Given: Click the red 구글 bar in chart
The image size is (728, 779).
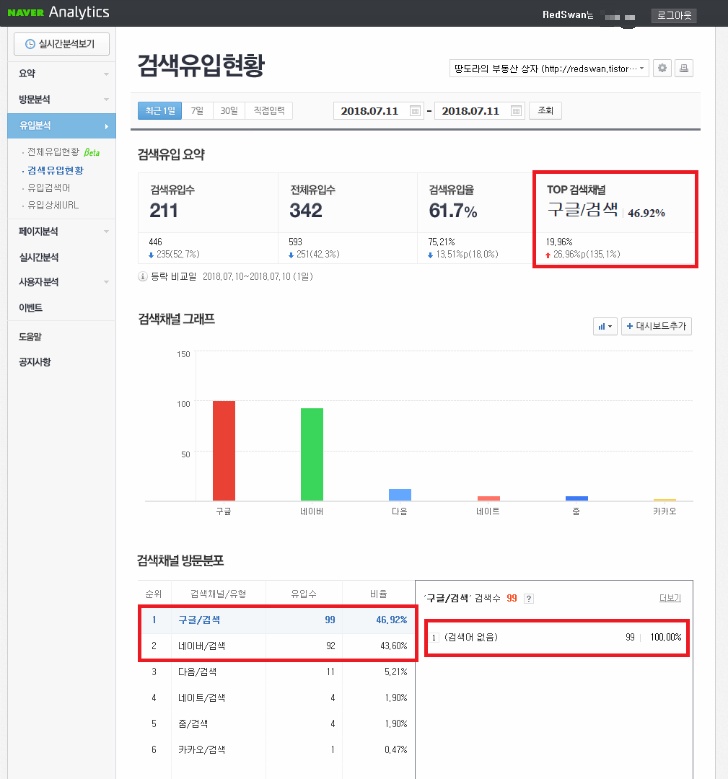Looking at the screenshot, I should click(224, 451).
